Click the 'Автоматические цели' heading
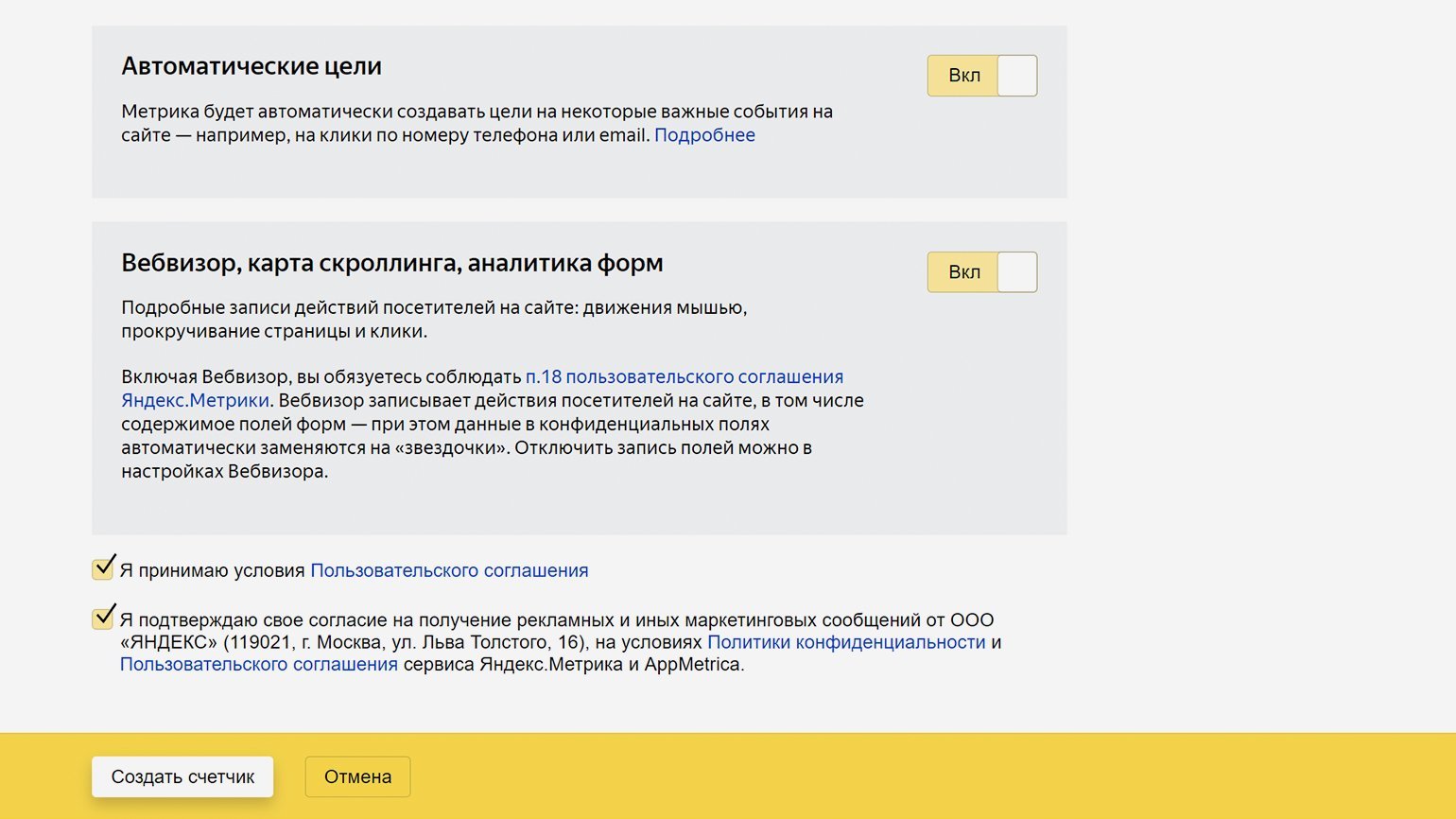 point(251,66)
